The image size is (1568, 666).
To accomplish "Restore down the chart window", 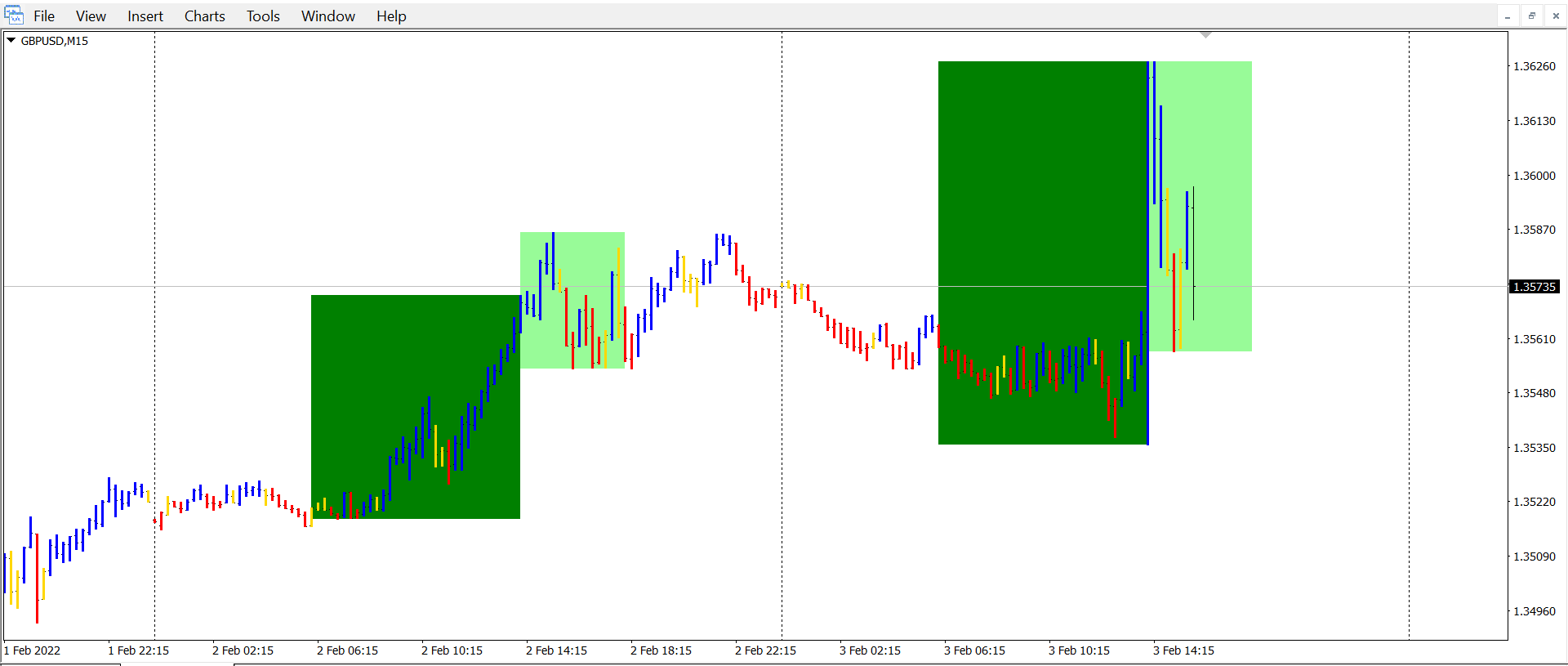I will 1532,16.
